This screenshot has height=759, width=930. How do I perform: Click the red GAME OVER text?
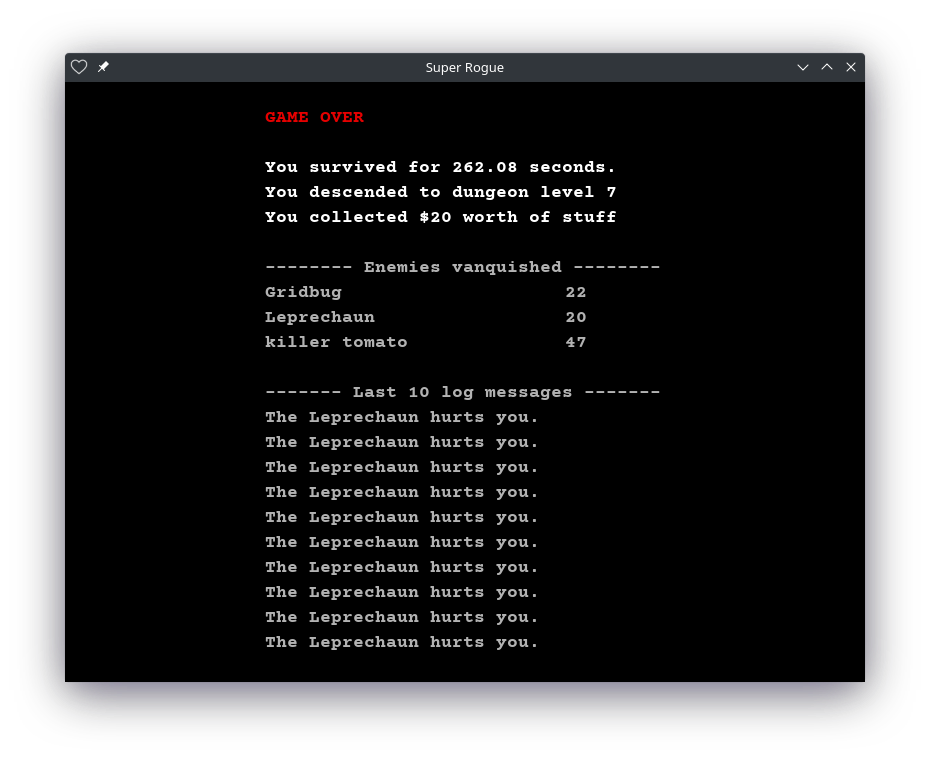coord(314,117)
